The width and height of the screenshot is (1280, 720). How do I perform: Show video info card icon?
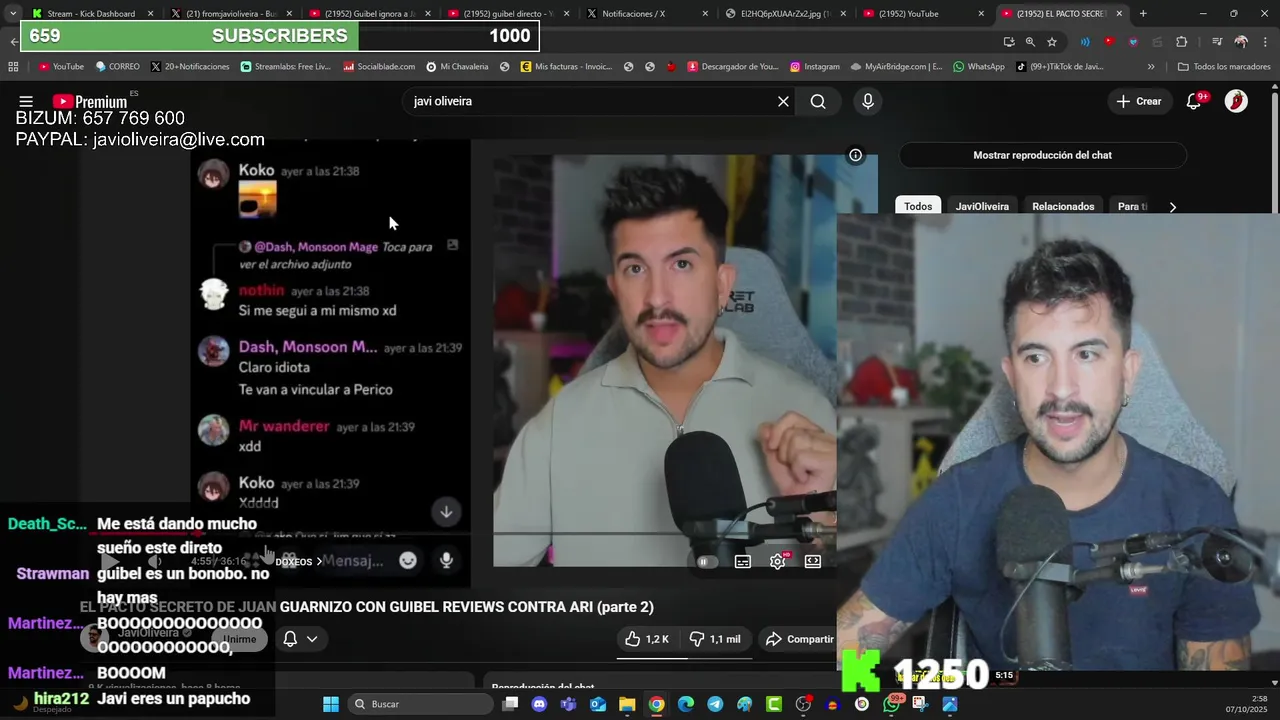855,155
